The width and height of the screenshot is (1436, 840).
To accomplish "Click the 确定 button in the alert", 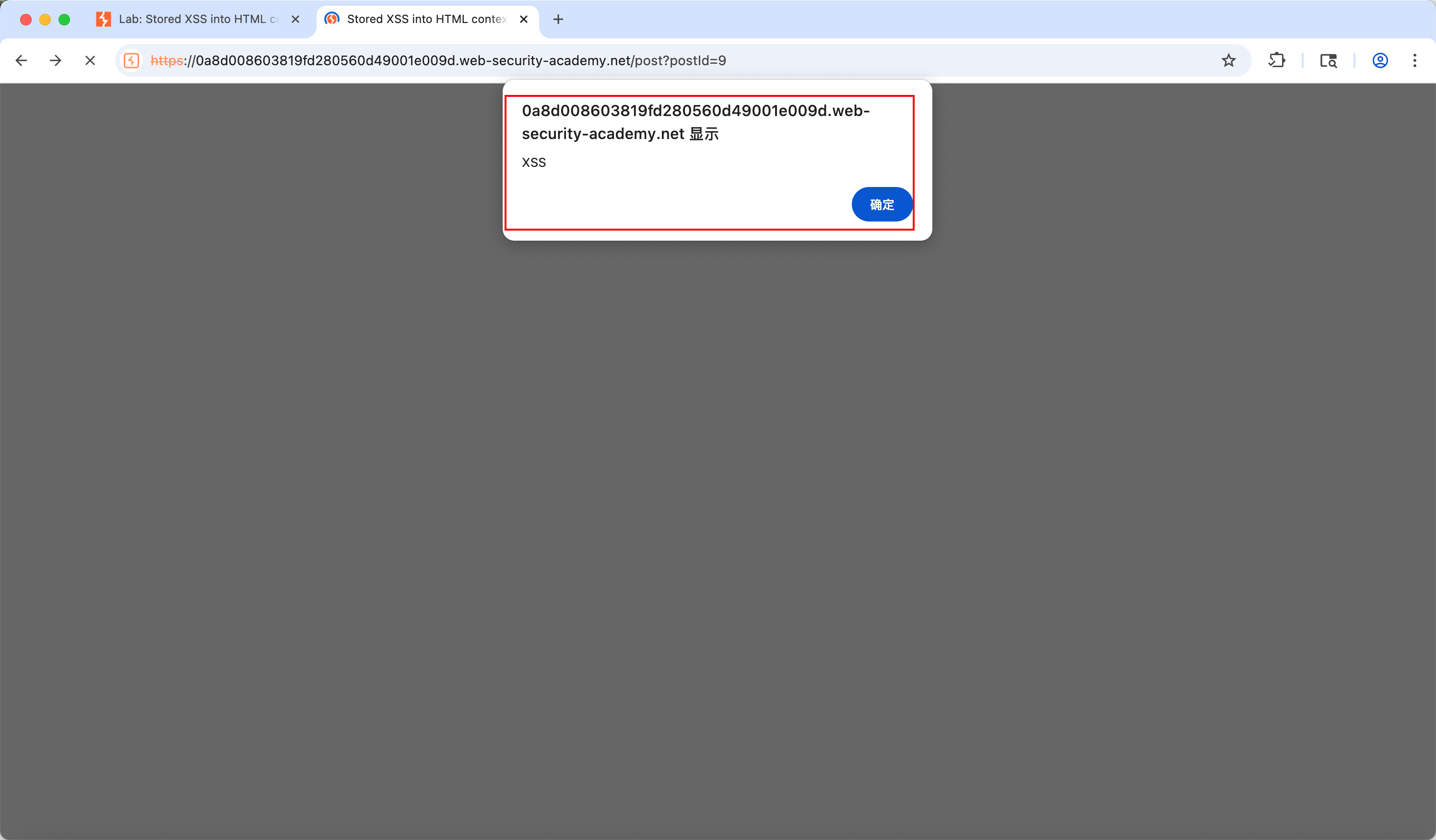I will click(x=882, y=204).
